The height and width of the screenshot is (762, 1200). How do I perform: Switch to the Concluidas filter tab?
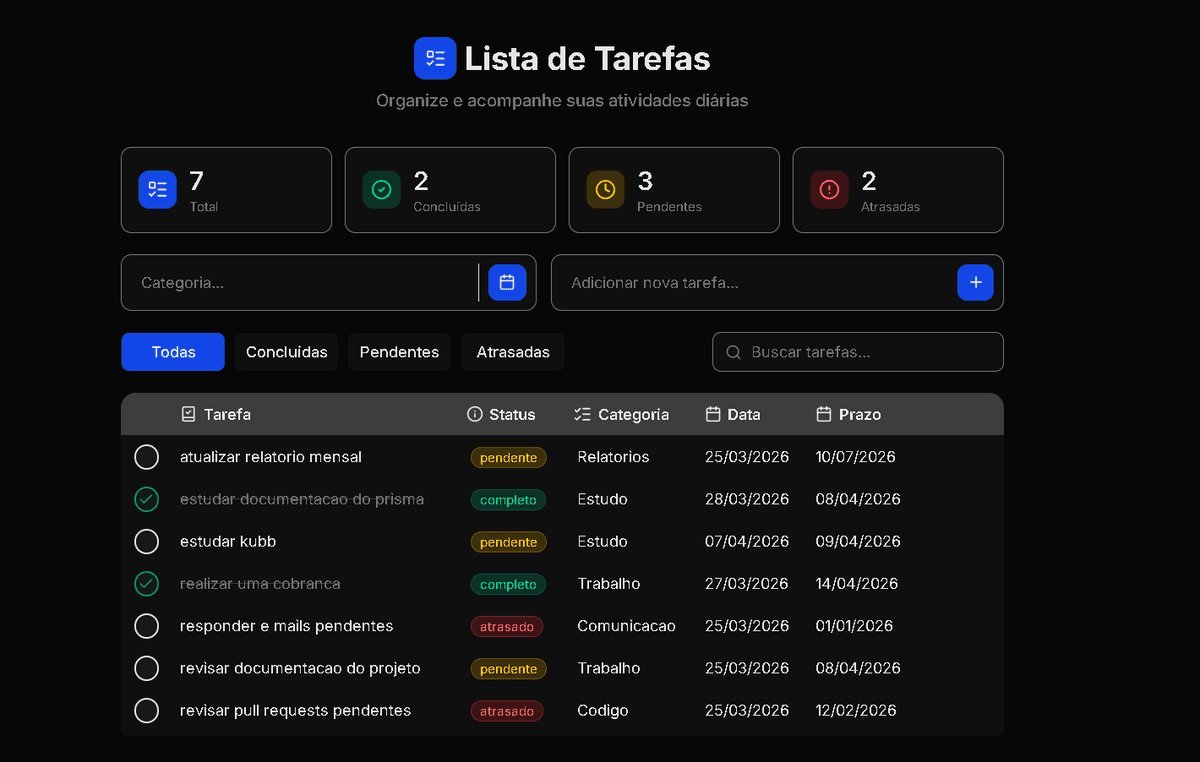click(x=287, y=352)
